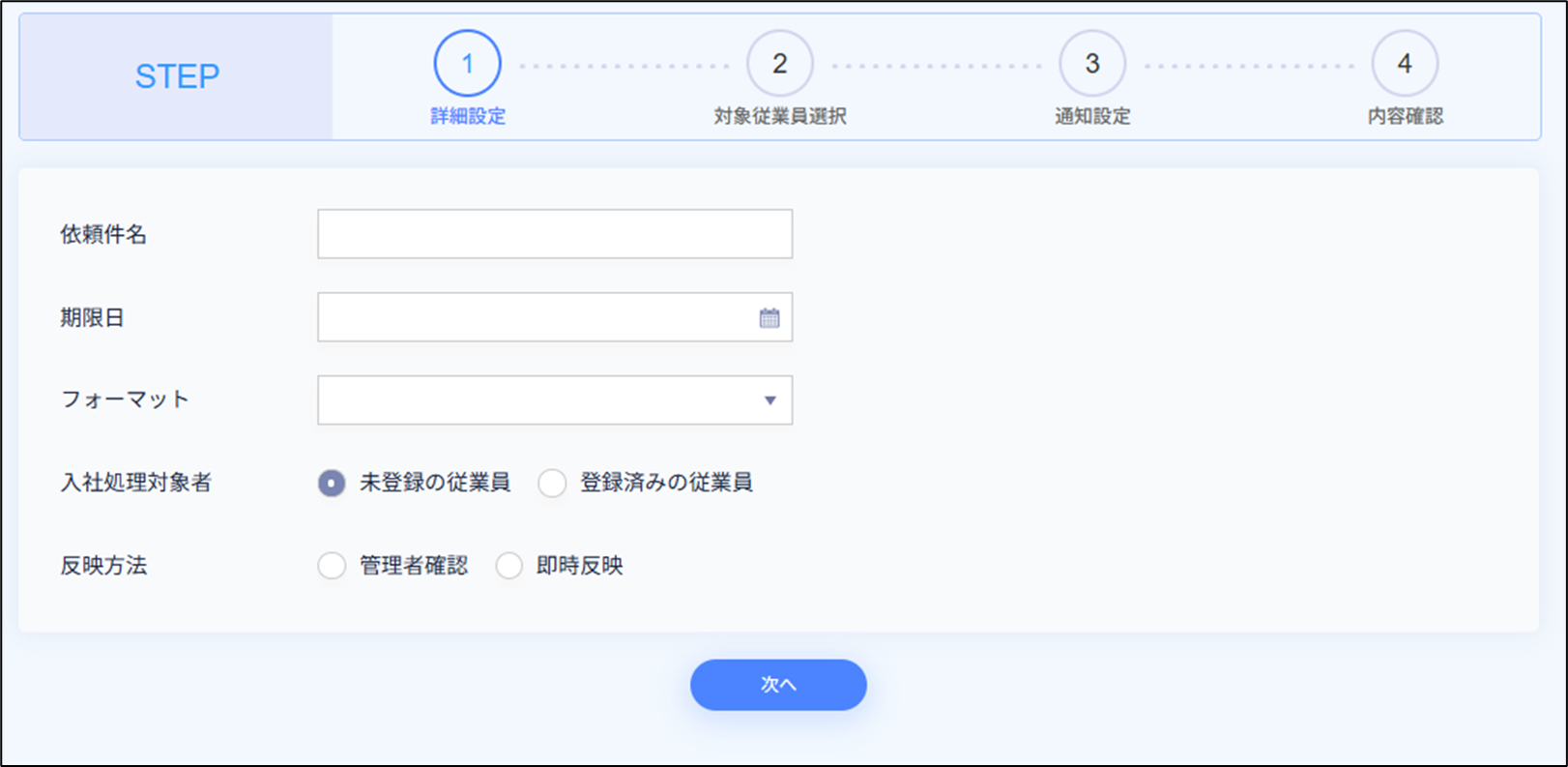Select the 未登録の従業員 radio button
Image resolution: width=1568 pixels, height=767 pixels.
pos(332,483)
